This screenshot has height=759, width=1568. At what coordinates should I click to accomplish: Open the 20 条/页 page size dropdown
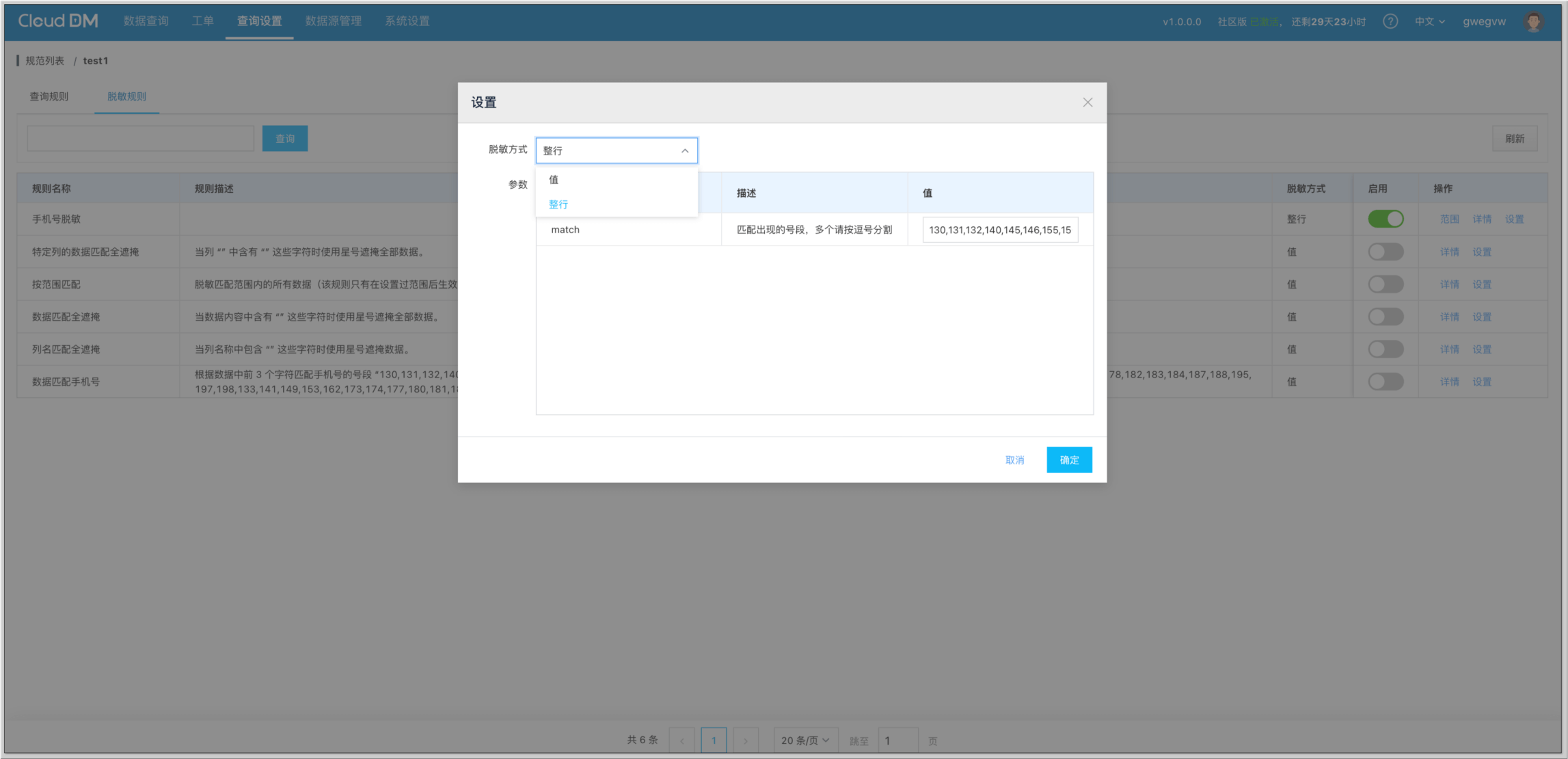point(805,741)
